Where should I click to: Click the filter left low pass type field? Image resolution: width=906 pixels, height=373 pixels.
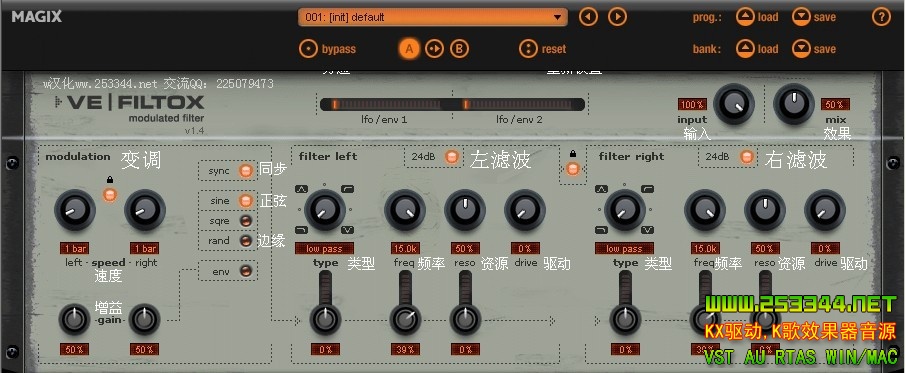point(324,249)
